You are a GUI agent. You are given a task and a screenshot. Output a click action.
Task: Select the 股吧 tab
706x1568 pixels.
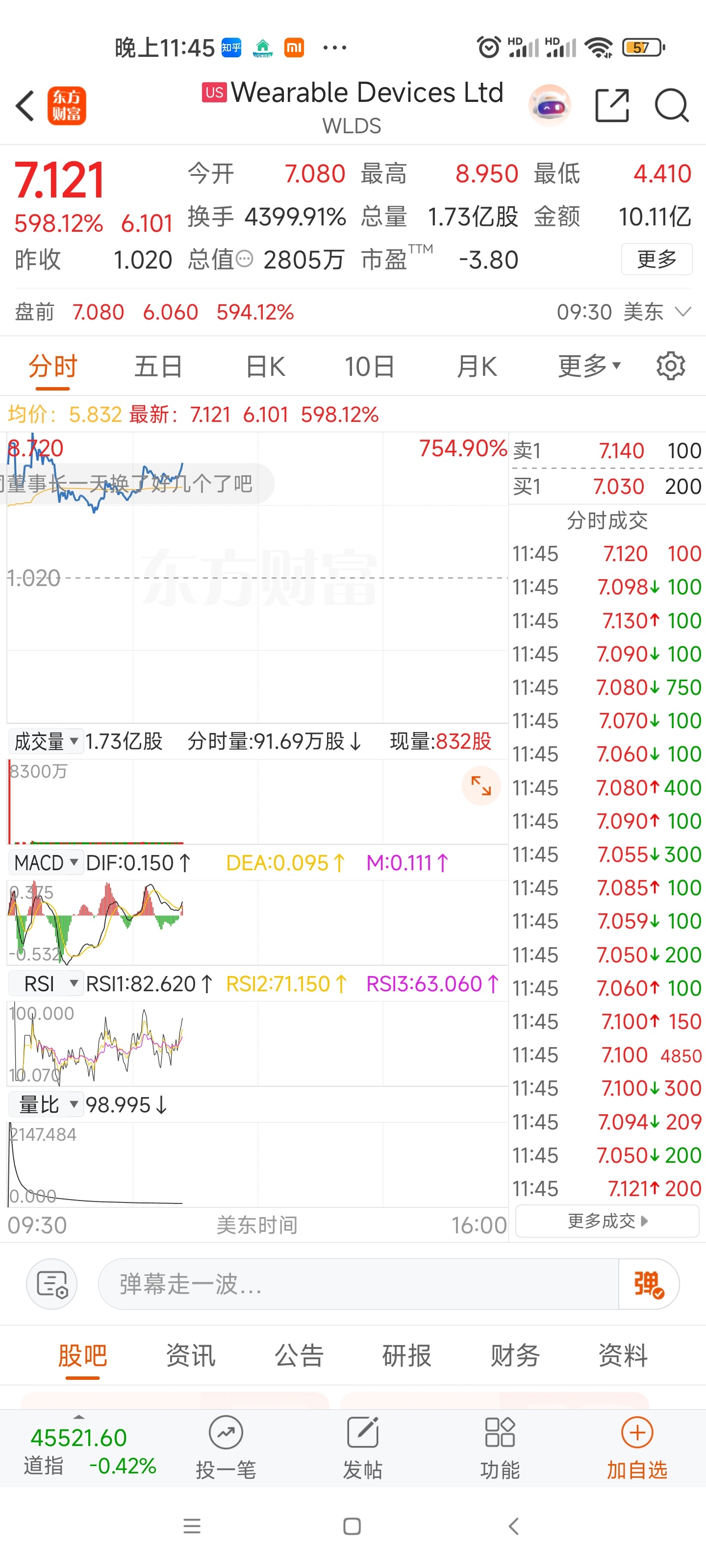click(82, 1355)
